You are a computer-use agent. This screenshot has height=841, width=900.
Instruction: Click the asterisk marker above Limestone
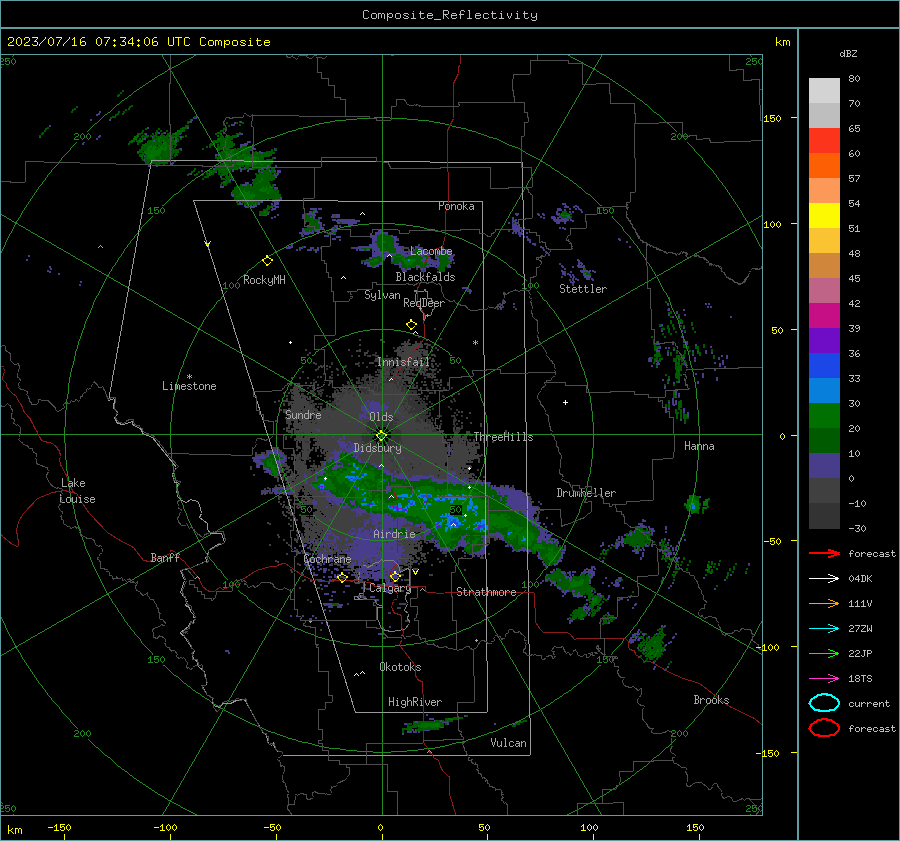pyautogui.click(x=189, y=377)
